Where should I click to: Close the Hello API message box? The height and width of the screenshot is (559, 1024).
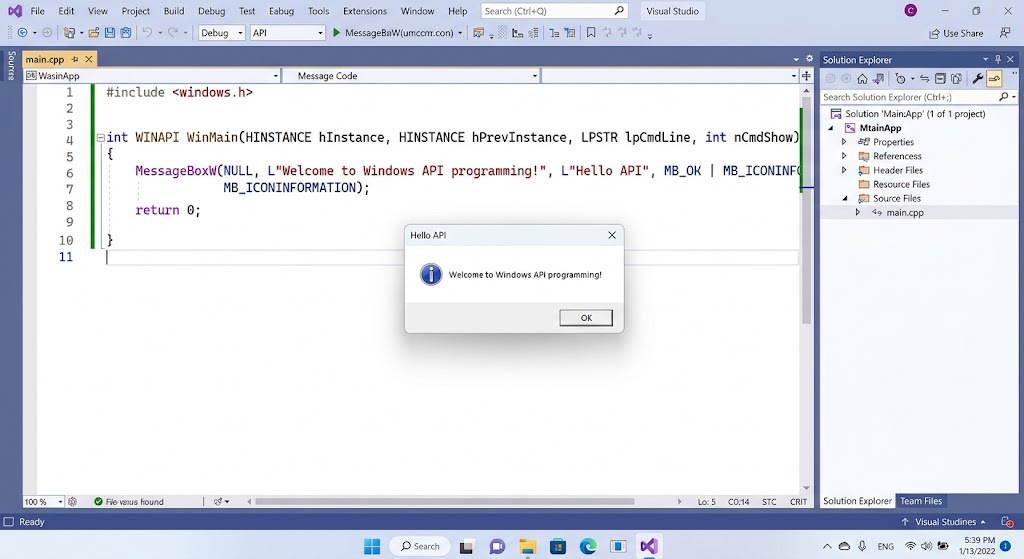click(612, 235)
